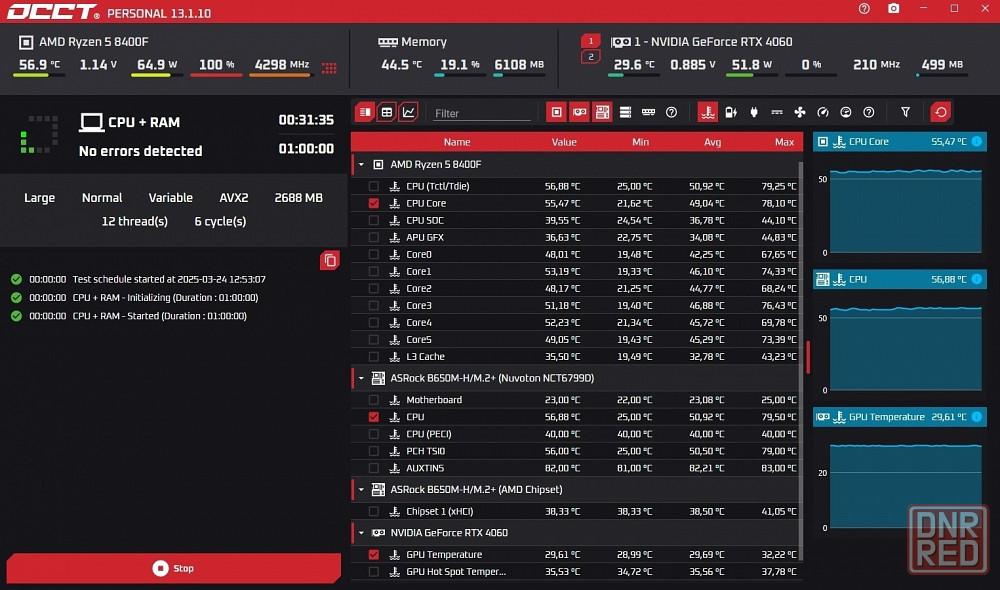1000x590 pixels.
Task: Take a screenshot with the camera icon
Action: [x=893, y=9]
